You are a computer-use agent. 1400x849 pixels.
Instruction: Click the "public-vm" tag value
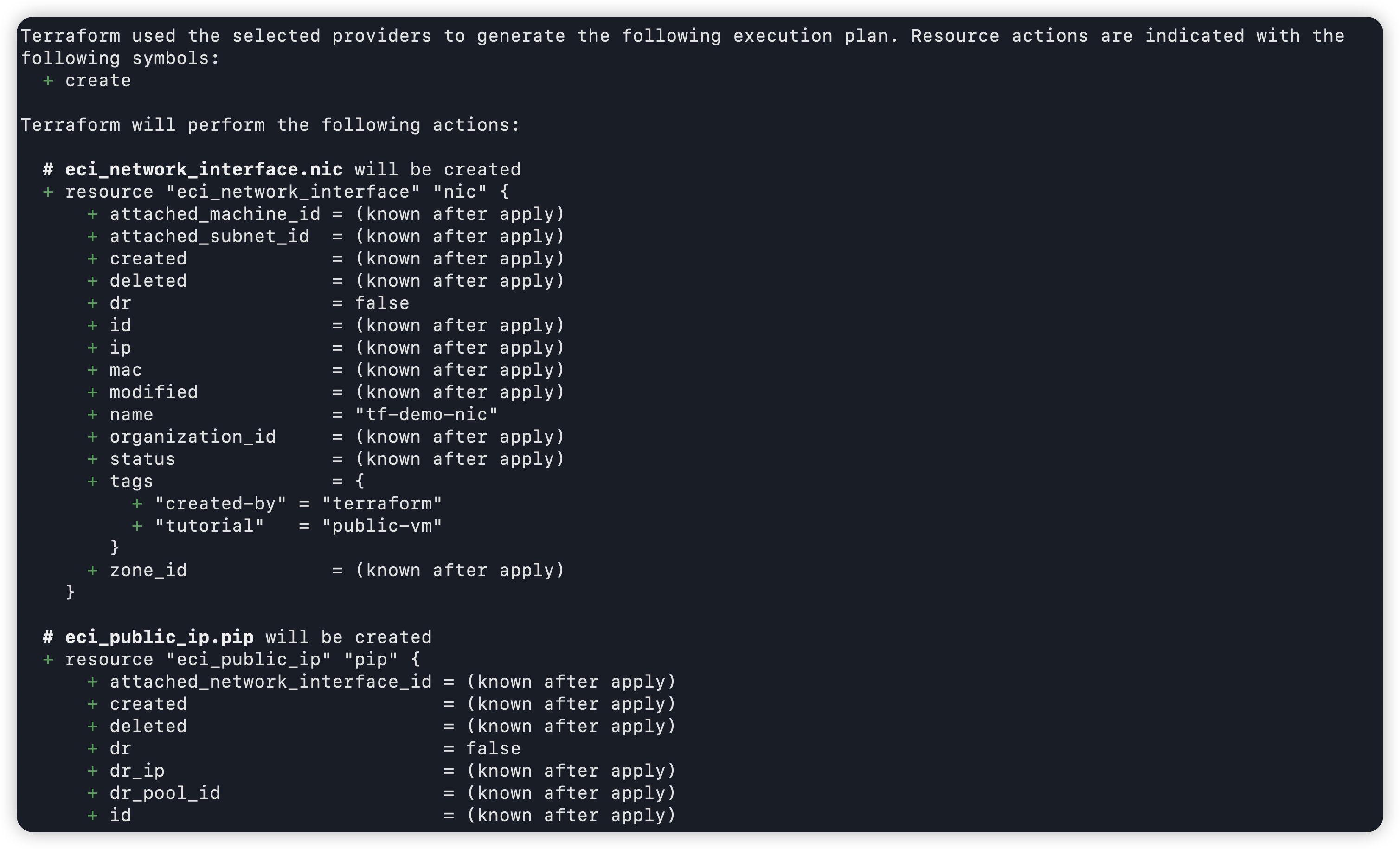tap(382, 526)
